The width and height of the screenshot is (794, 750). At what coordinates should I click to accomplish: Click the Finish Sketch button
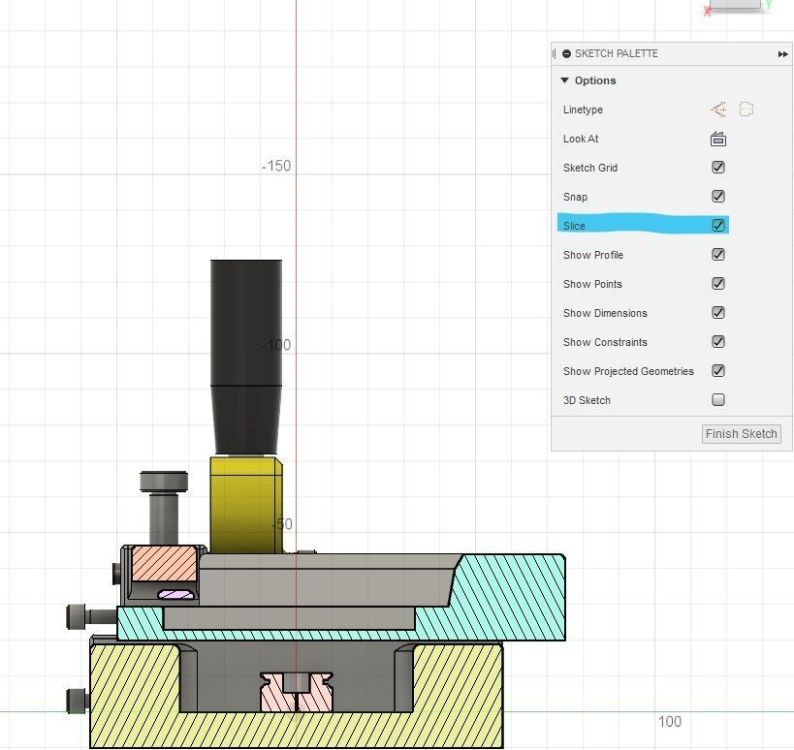(741, 434)
